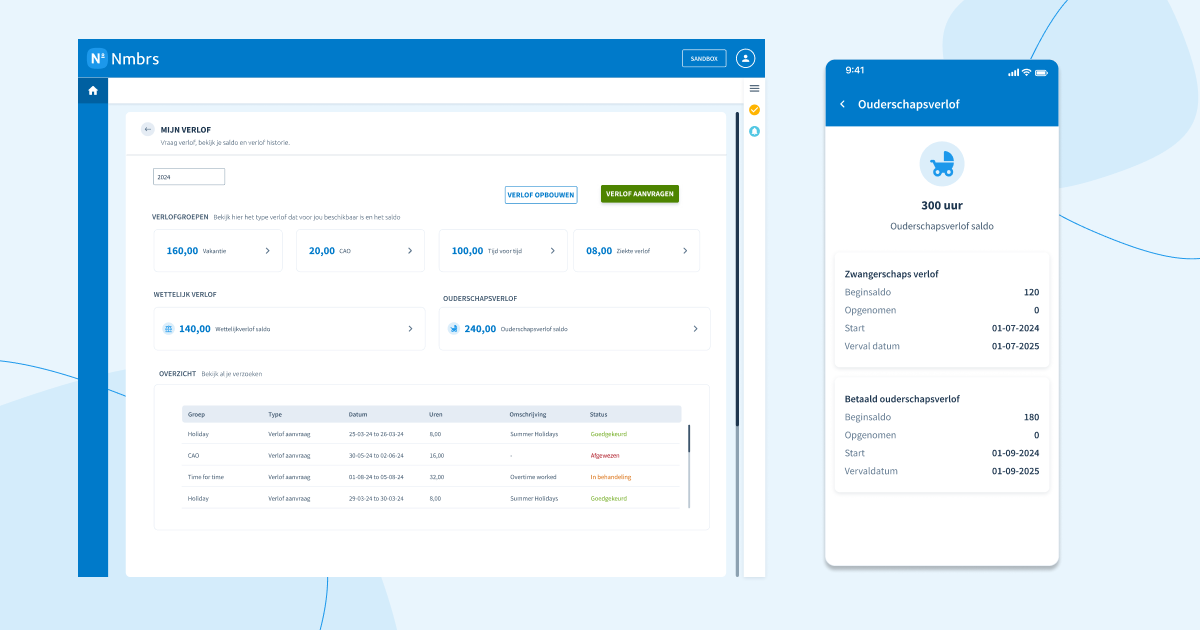Tap the Wi-Fi icon in phone status bar

pos(1026,72)
